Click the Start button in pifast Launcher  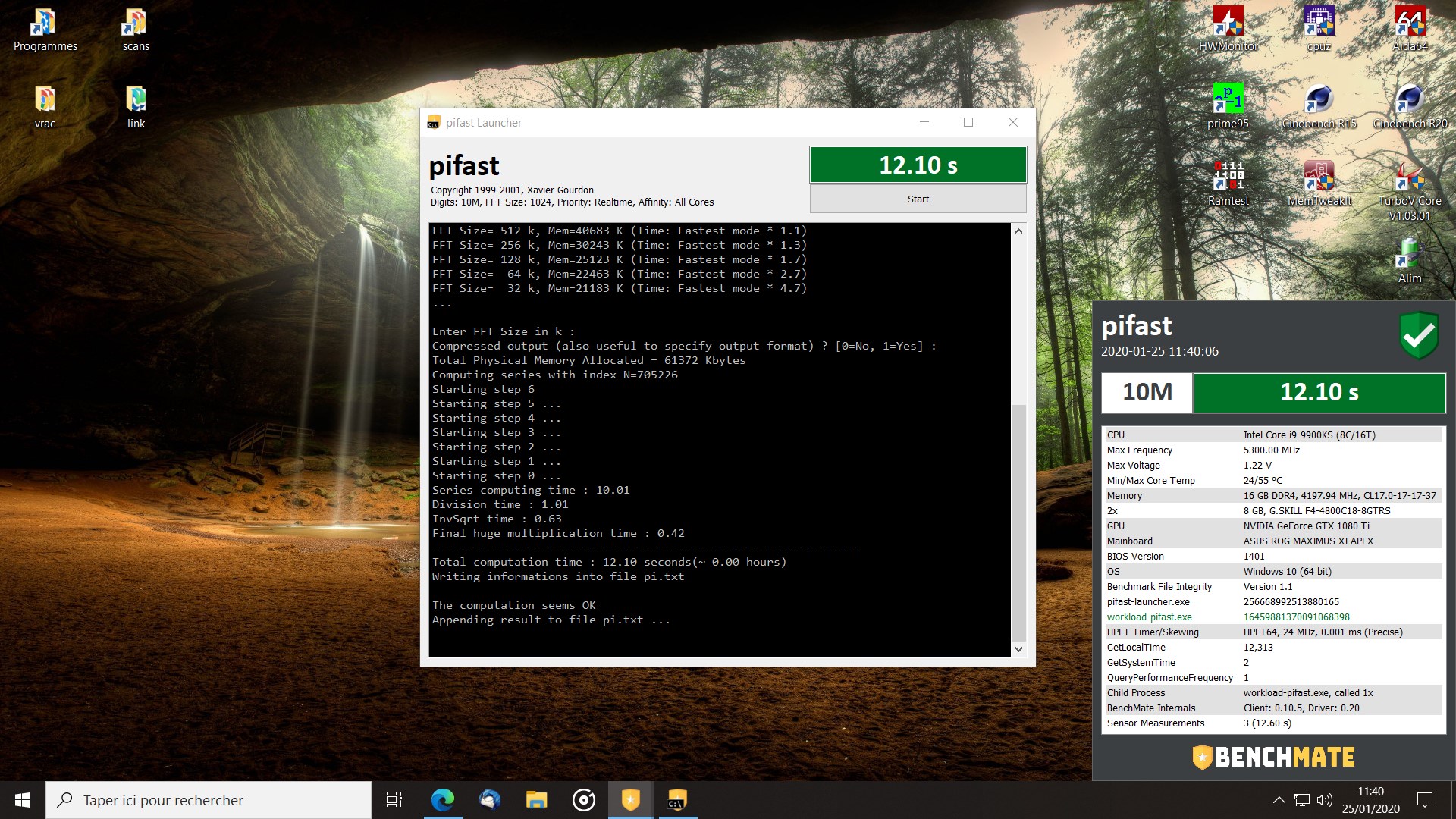coord(918,199)
